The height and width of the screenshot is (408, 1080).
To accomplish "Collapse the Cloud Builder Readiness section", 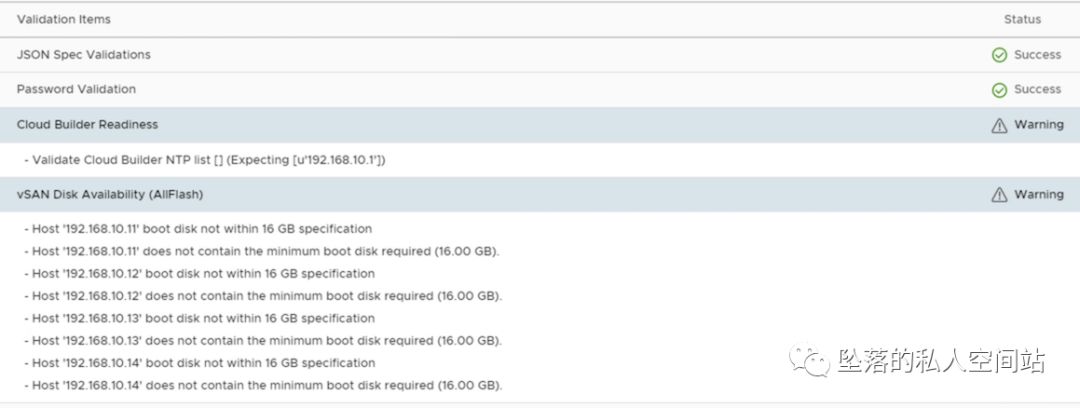I will pyautogui.click(x=87, y=125).
